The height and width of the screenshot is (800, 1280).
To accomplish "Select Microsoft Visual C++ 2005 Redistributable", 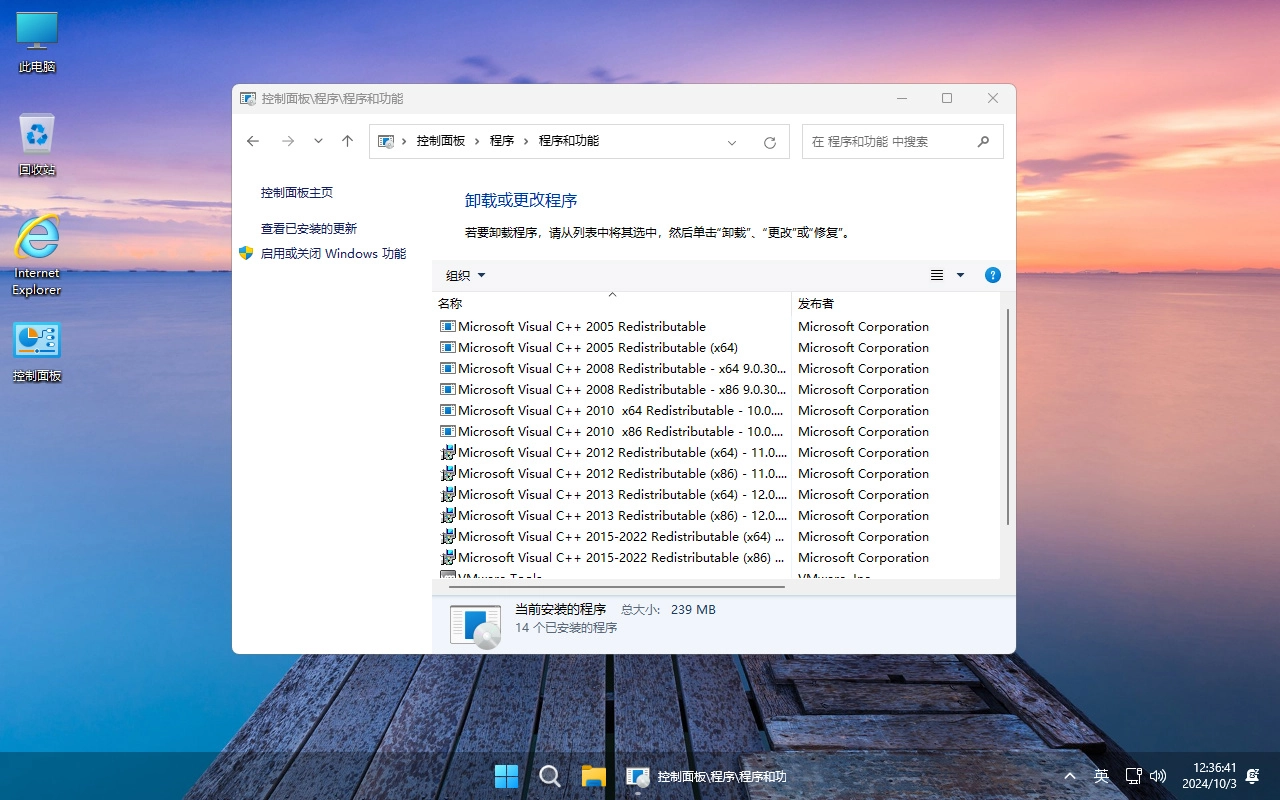I will [x=580, y=326].
